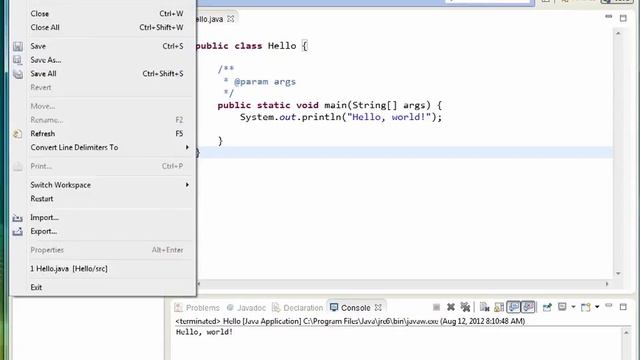The height and width of the screenshot is (360, 640).
Task: Choose Rename... menu item
Action: [102, 120]
